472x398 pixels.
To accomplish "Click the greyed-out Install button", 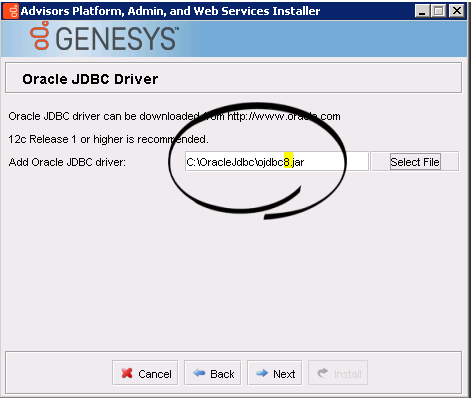I will pos(338,373).
